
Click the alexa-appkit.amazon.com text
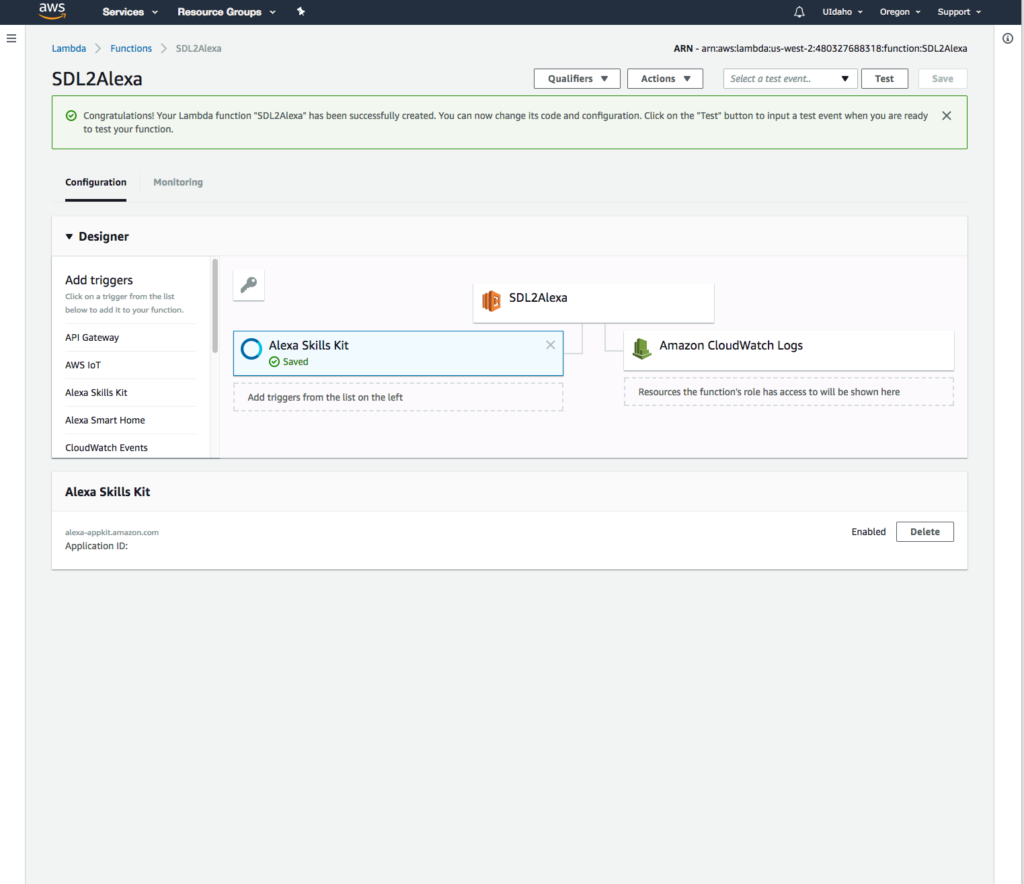click(x=112, y=532)
